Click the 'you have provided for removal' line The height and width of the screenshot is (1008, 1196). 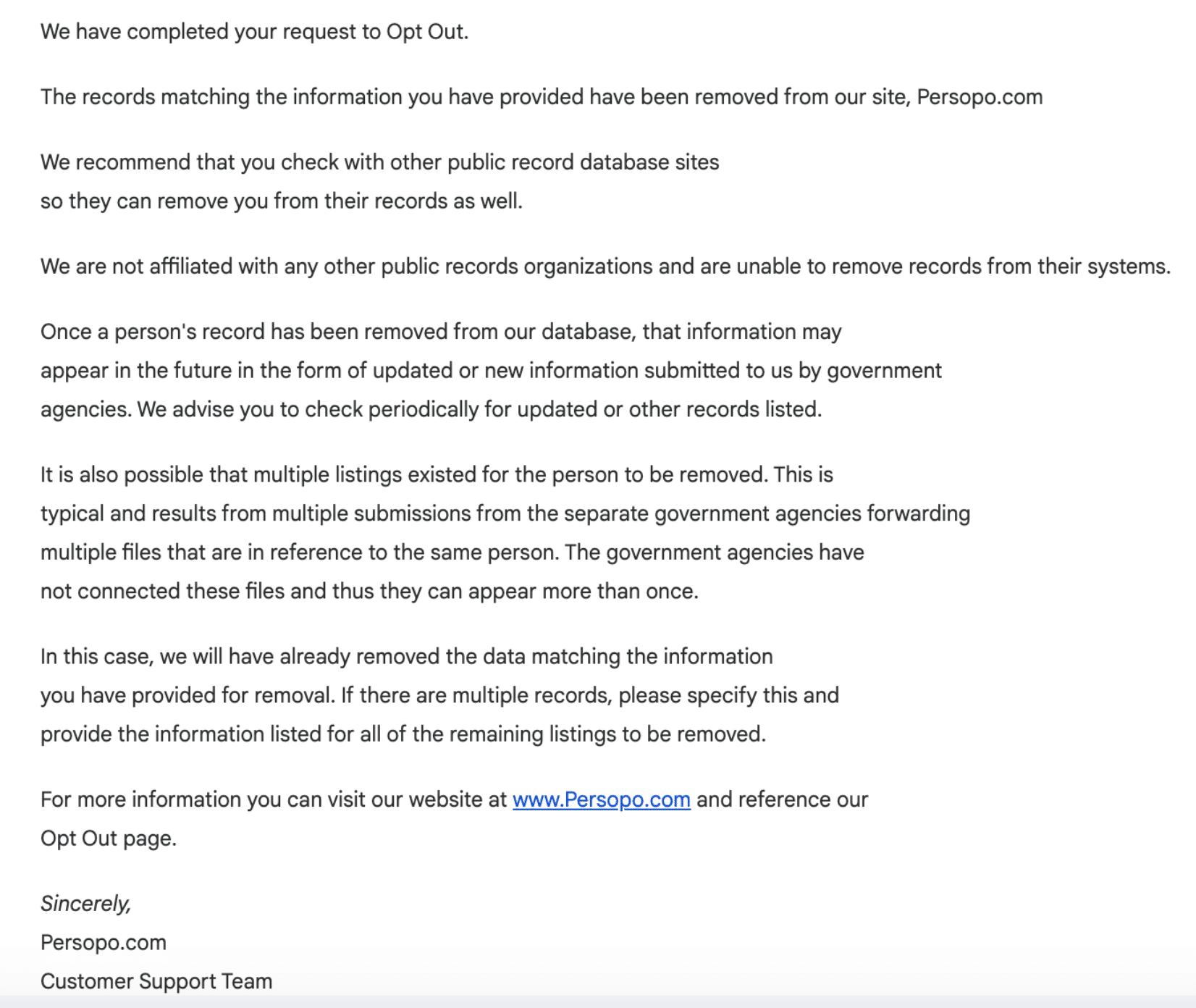(439, 695)
